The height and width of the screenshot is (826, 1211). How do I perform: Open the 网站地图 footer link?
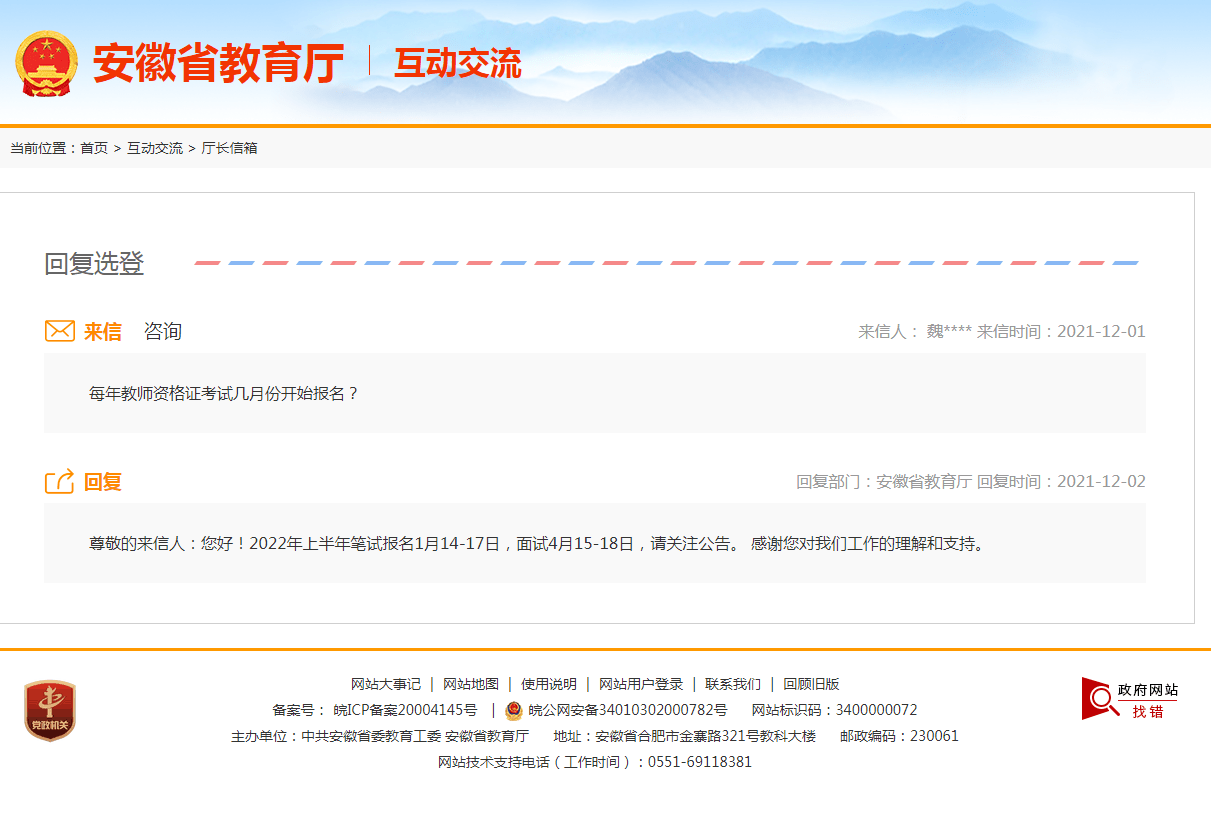471,684
